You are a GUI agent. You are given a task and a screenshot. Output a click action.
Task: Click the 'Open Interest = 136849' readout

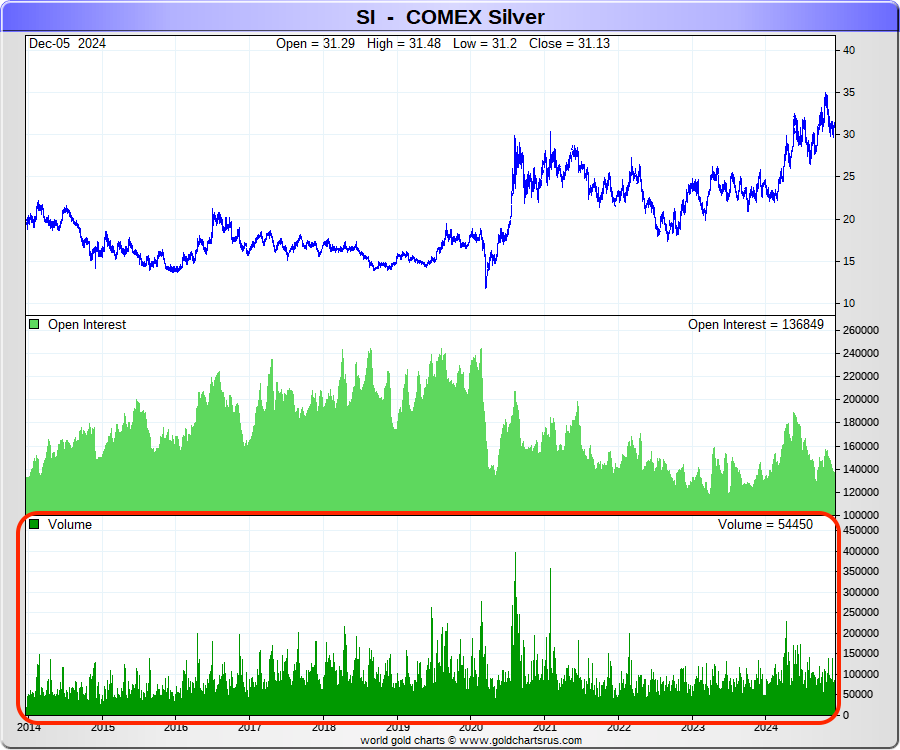(755, 325)
